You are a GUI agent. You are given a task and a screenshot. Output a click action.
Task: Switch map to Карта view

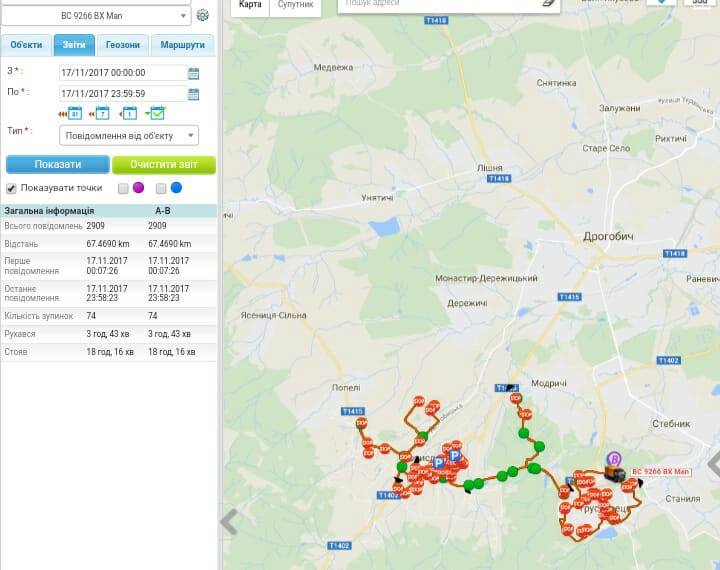(250, 6)
